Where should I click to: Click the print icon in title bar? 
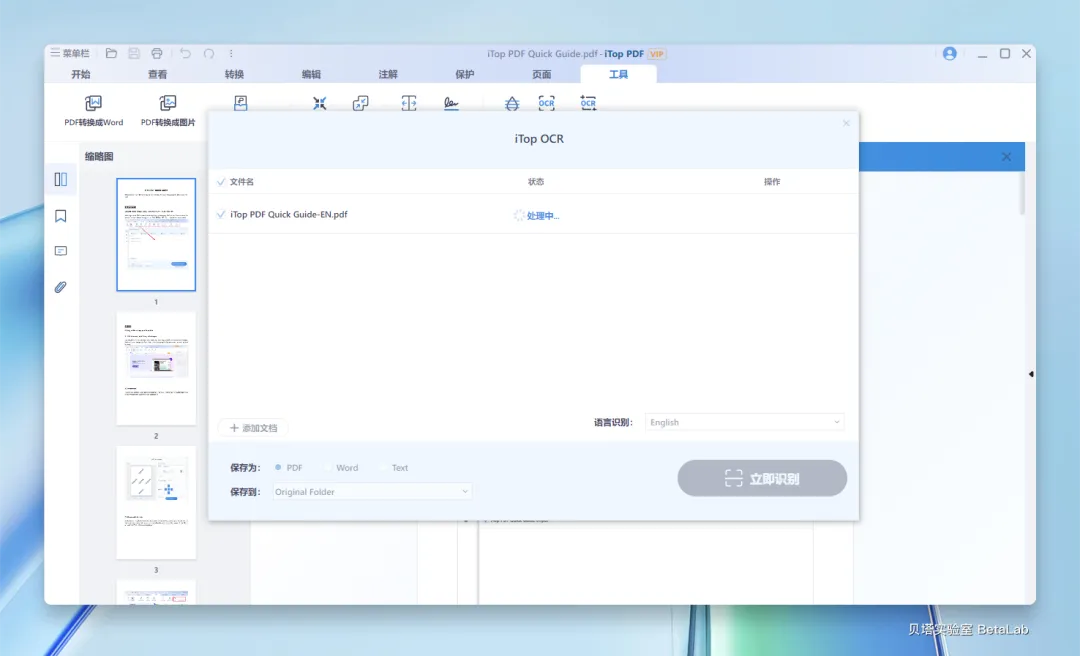click(x=157, y=53)
